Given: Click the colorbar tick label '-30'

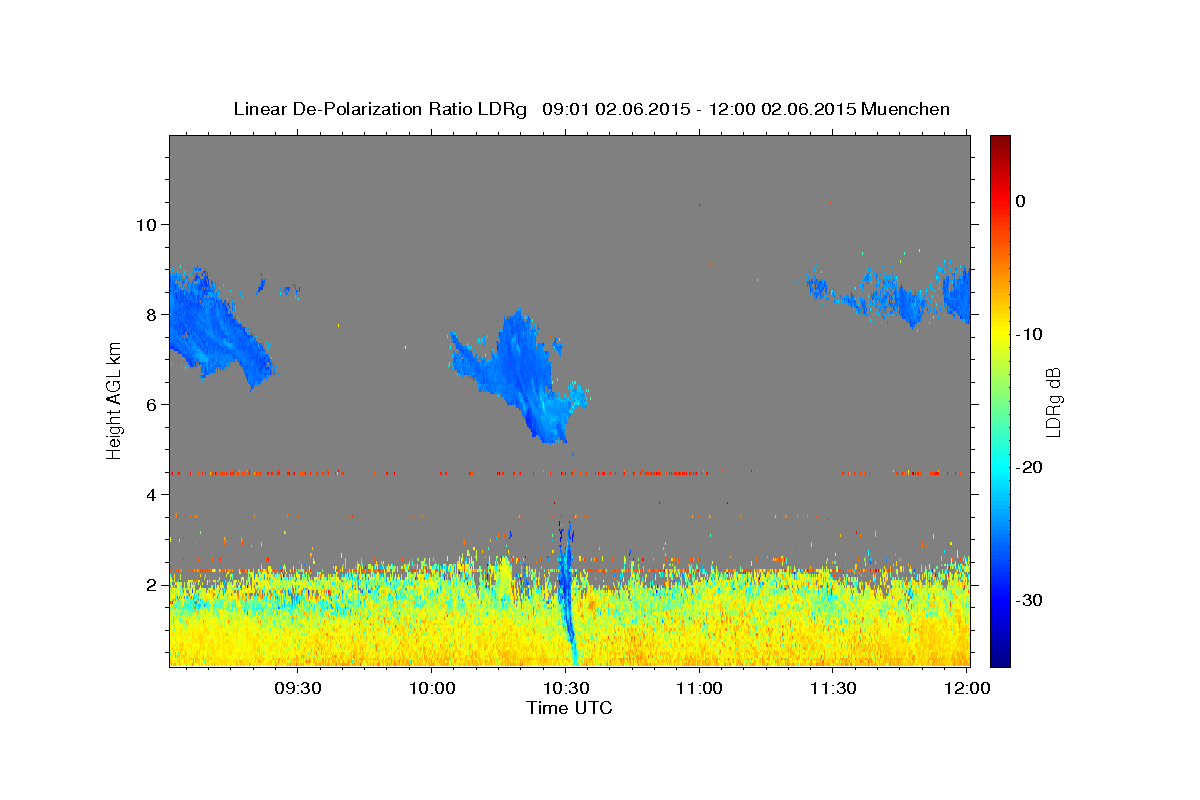Looking at the screenshot, I should click(1030, 600).
